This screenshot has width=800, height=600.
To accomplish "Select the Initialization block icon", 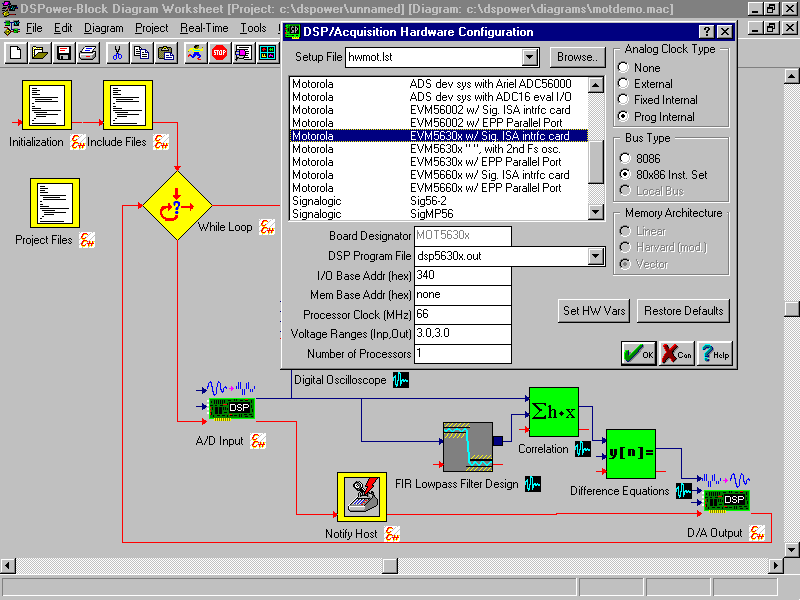I will pos(47,105).
